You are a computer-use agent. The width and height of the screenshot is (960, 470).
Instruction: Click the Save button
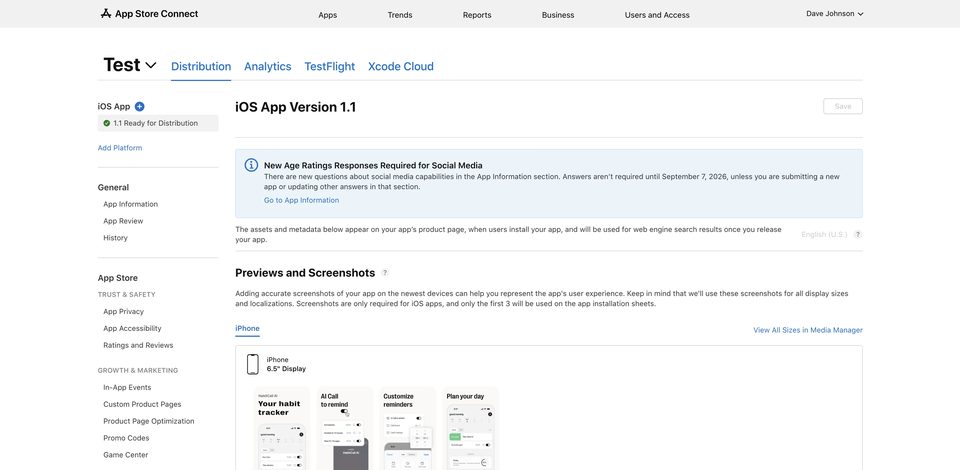click(843, 106)
